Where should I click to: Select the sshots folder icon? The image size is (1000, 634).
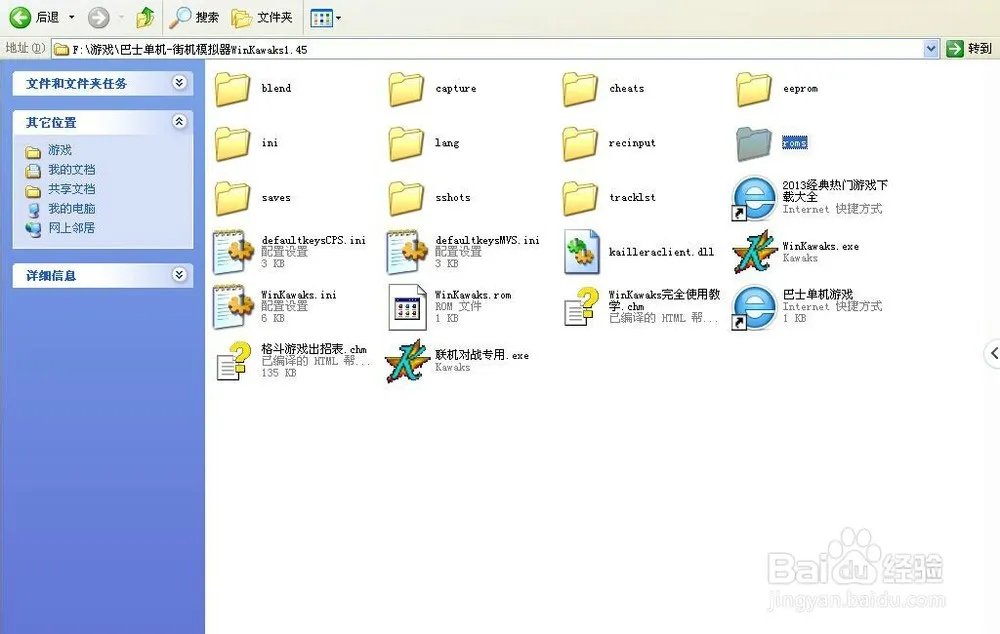click(x=406, y=198)
